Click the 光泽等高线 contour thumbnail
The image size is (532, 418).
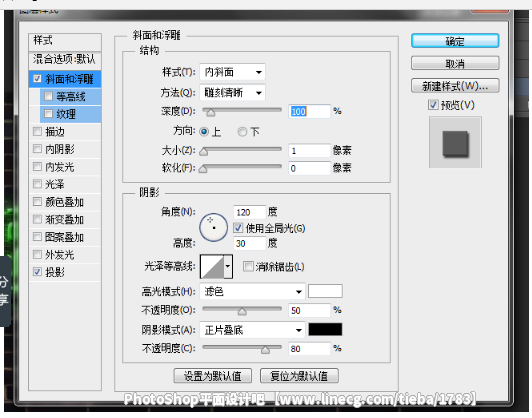212,267
